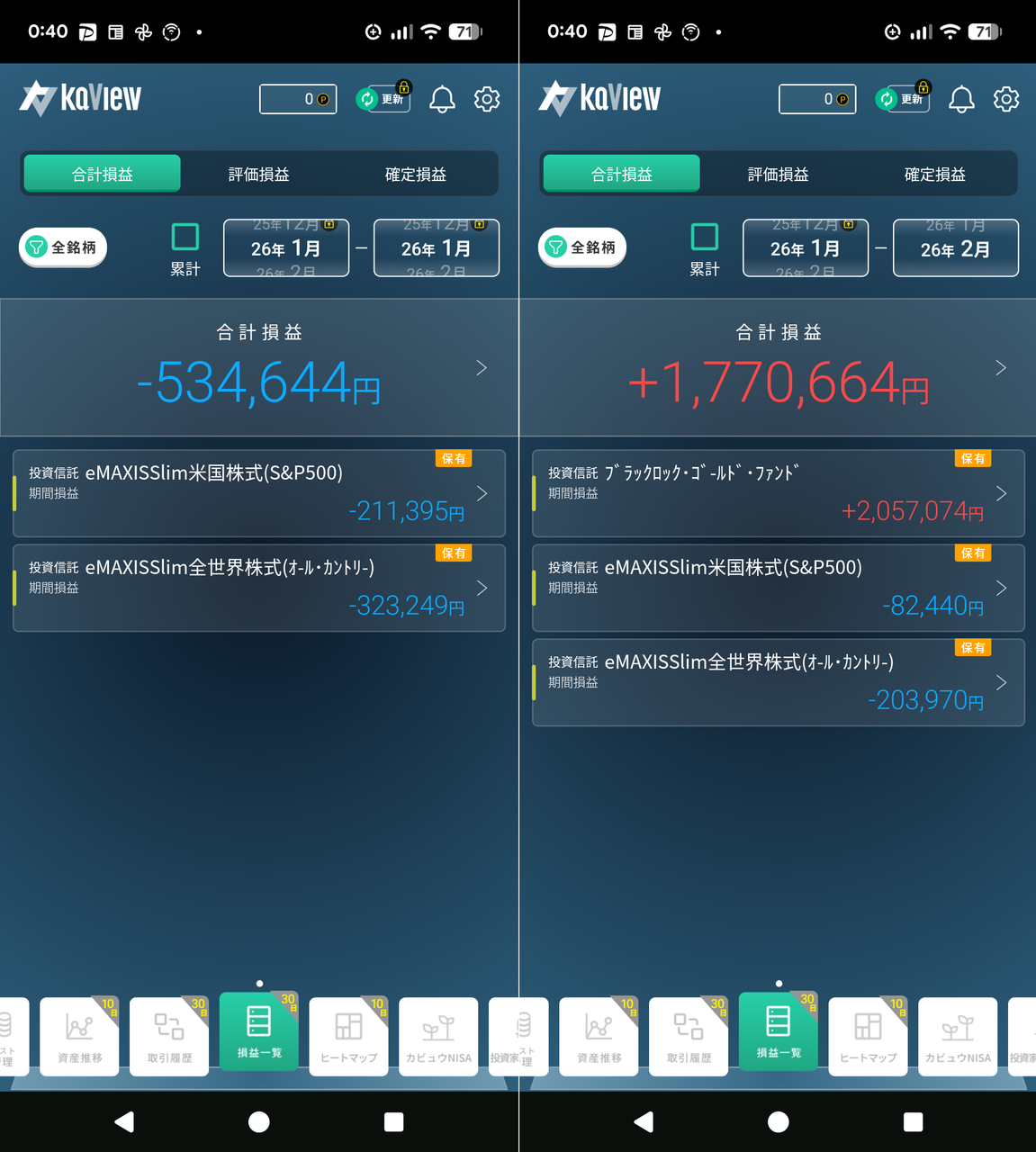This screenshot has height=1152, width=1036.
Task: Tap the kaview logo in the header
Action: click(79, 99)
